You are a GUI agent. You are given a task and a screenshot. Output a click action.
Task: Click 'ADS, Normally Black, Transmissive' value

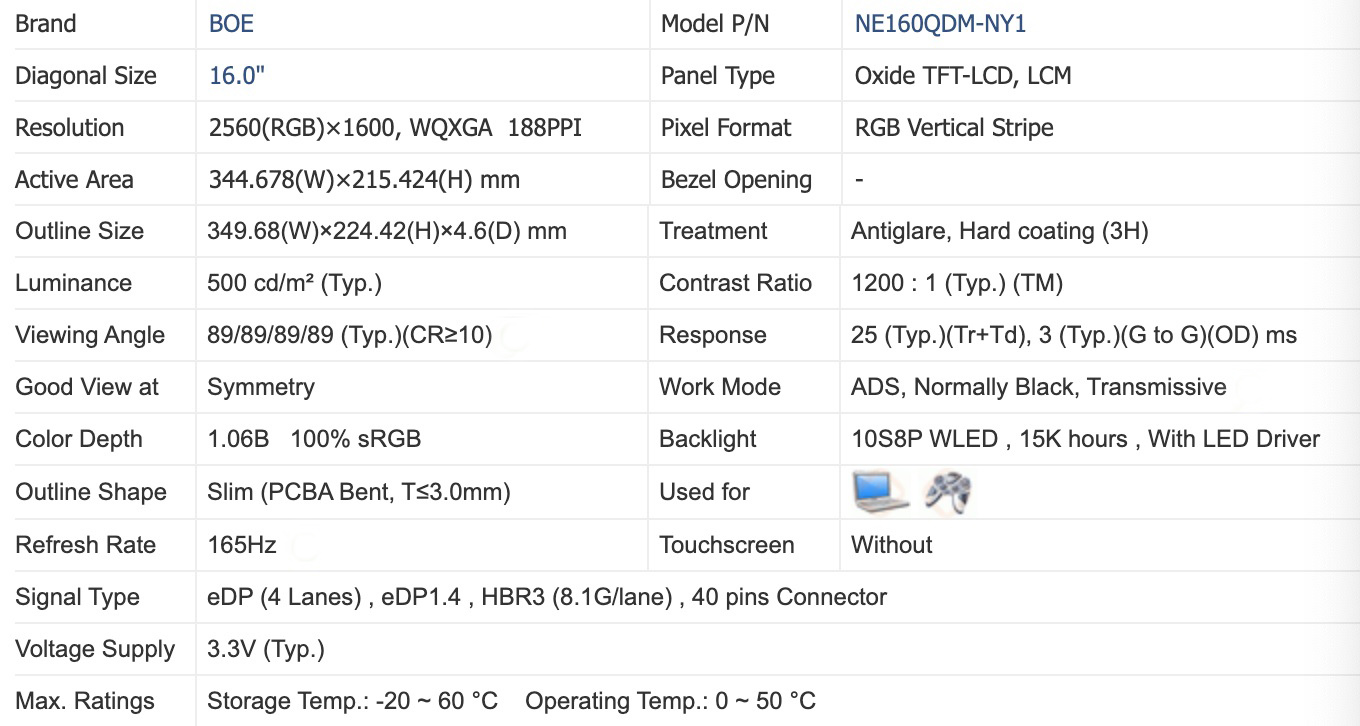[1038, 387]
